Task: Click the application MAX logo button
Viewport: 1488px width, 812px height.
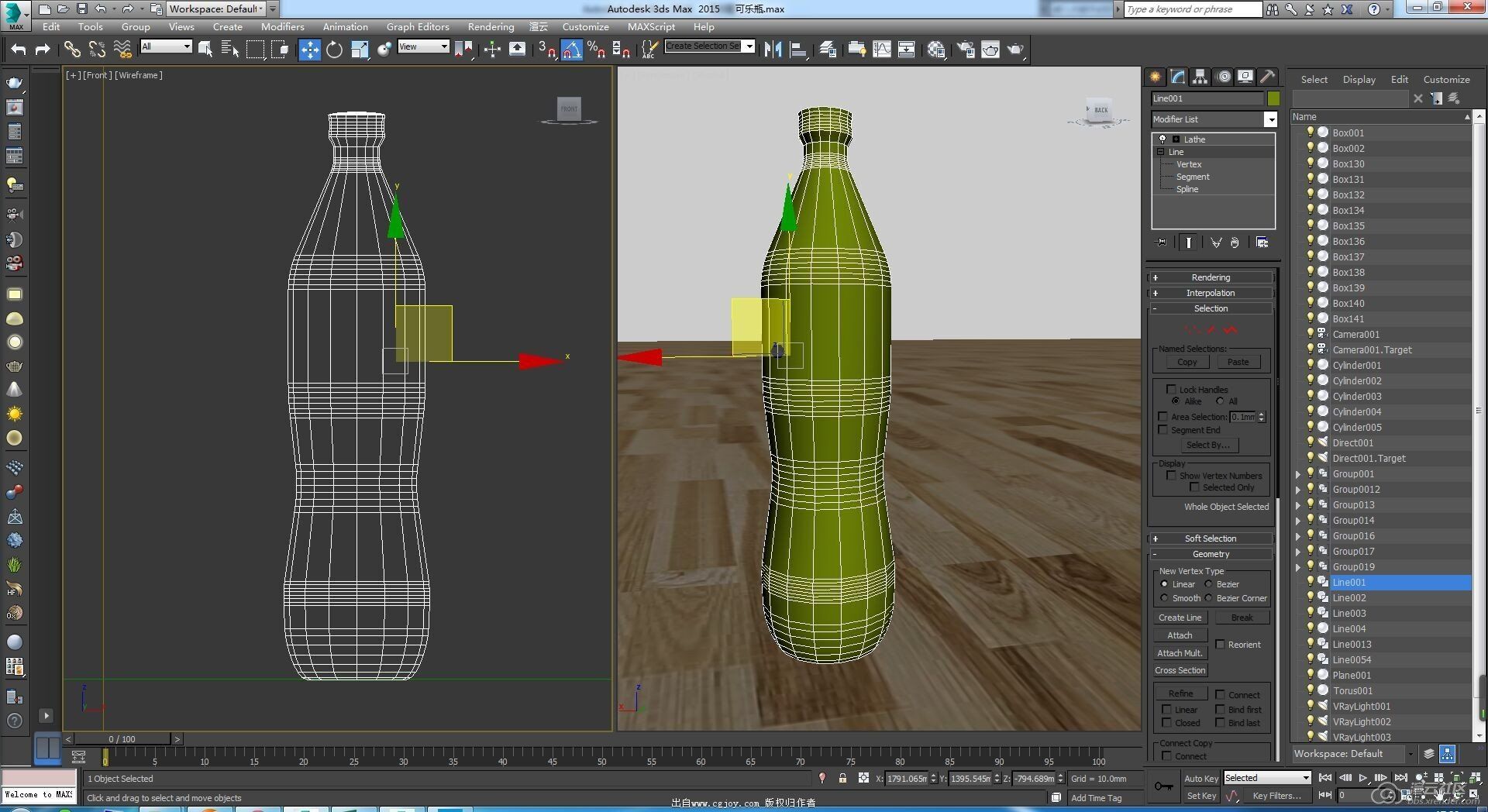Action: pos(15,15)
